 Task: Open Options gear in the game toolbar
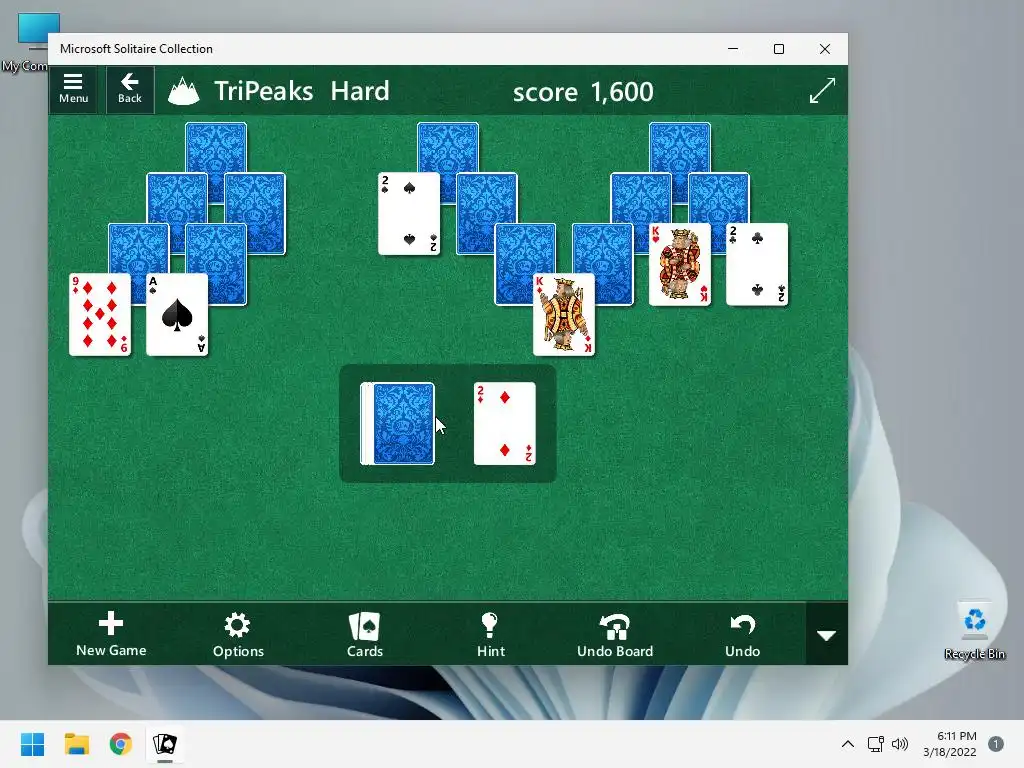tap(238, 633)
